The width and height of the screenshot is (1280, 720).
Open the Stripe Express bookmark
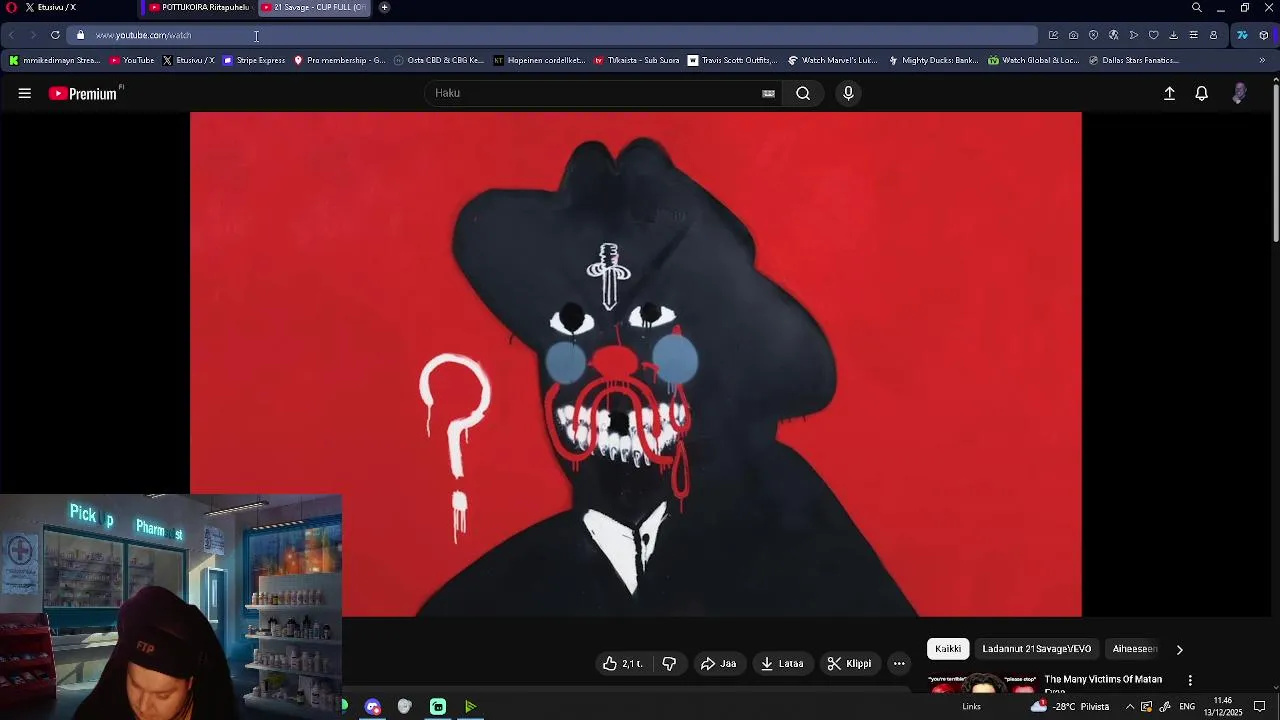point(254,60)
